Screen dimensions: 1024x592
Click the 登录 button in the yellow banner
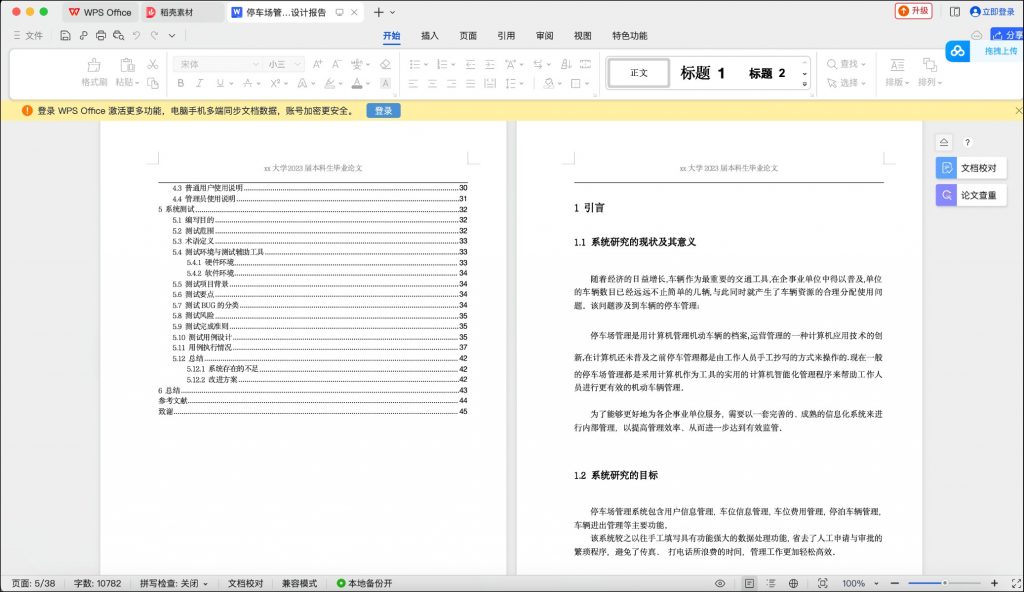tap(383, 111)
